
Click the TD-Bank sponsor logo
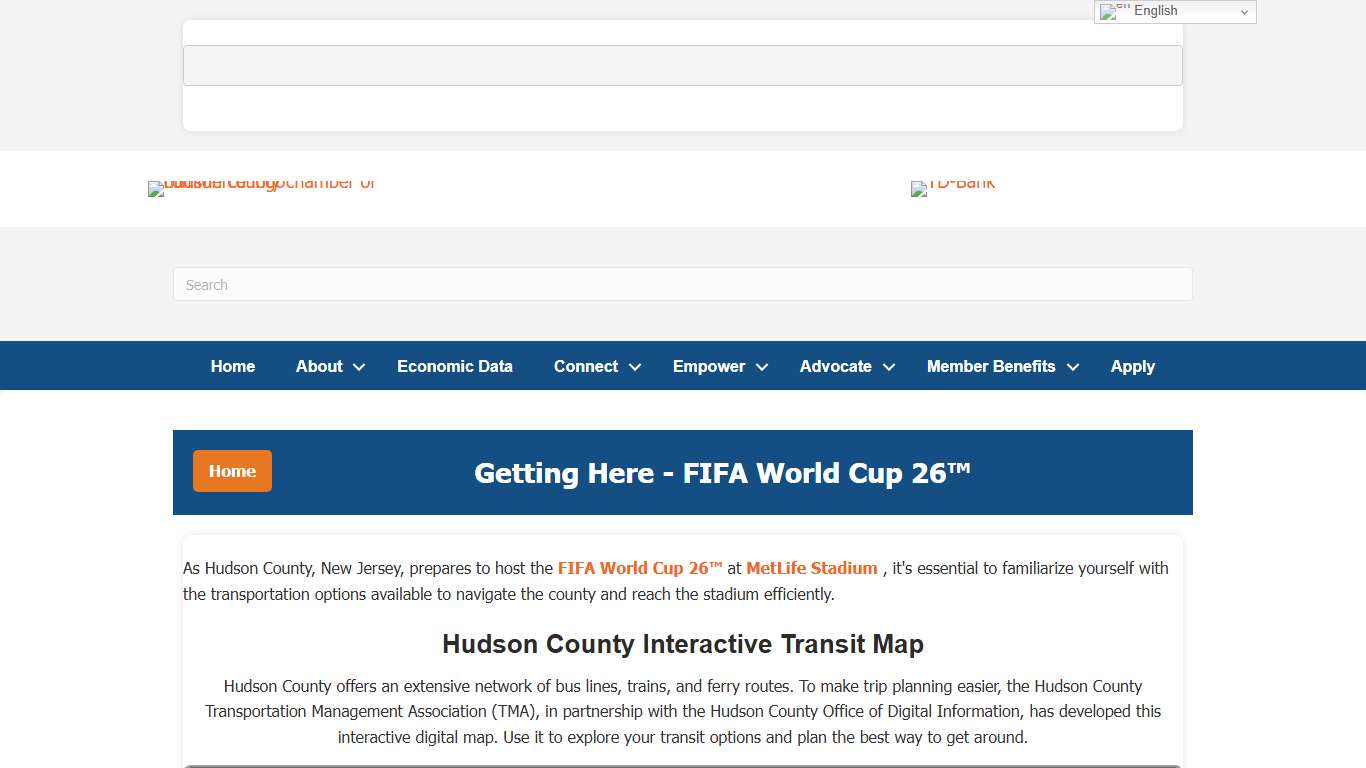[953, 188]
